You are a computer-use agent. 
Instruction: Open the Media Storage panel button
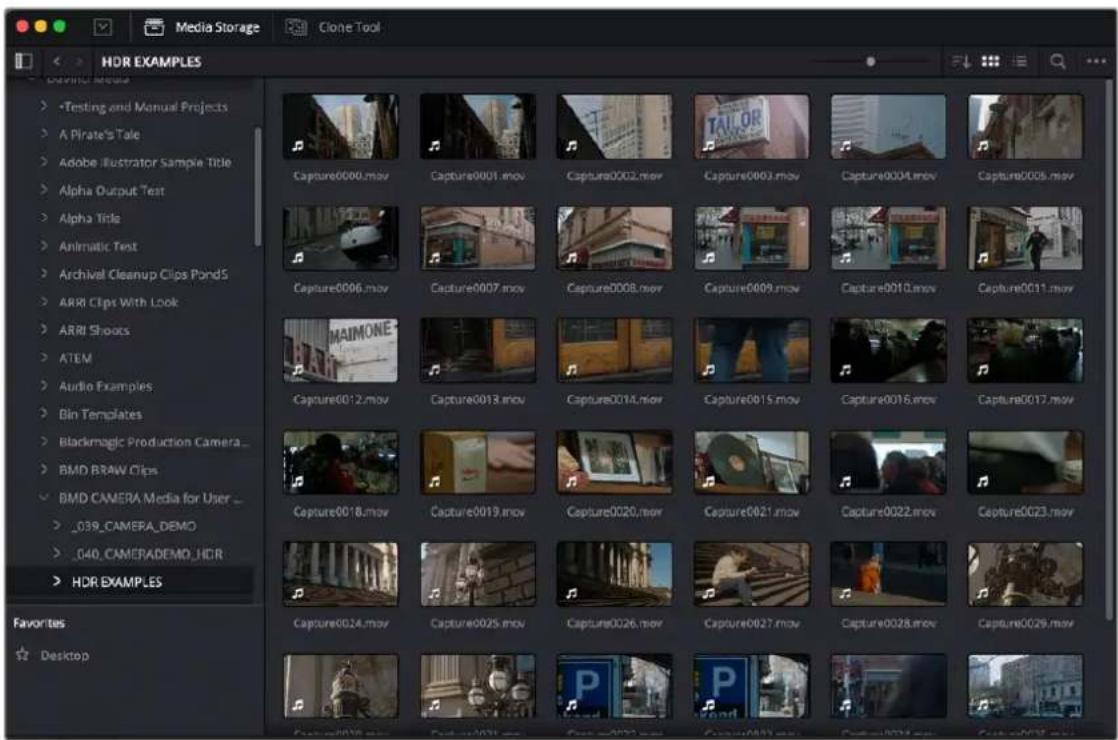pyautogui.click(x=202, y=27)
